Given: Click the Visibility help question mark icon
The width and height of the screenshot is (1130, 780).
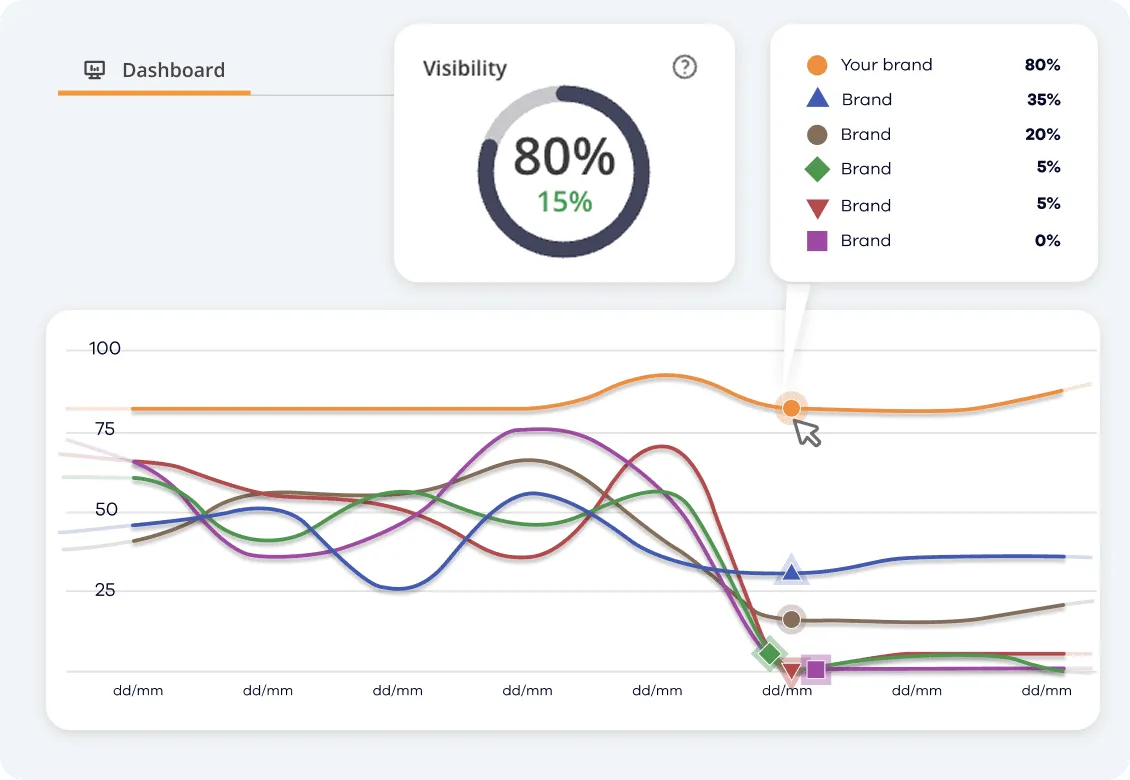Looking at the screenshot, I should click(x=684, y=67).
